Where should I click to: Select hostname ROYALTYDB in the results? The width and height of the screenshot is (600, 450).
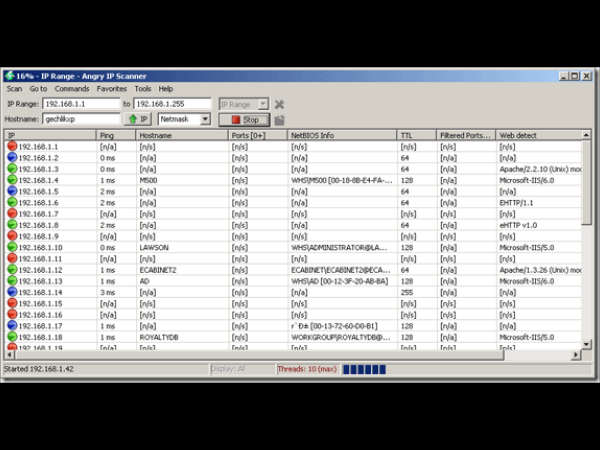(159, 338)
